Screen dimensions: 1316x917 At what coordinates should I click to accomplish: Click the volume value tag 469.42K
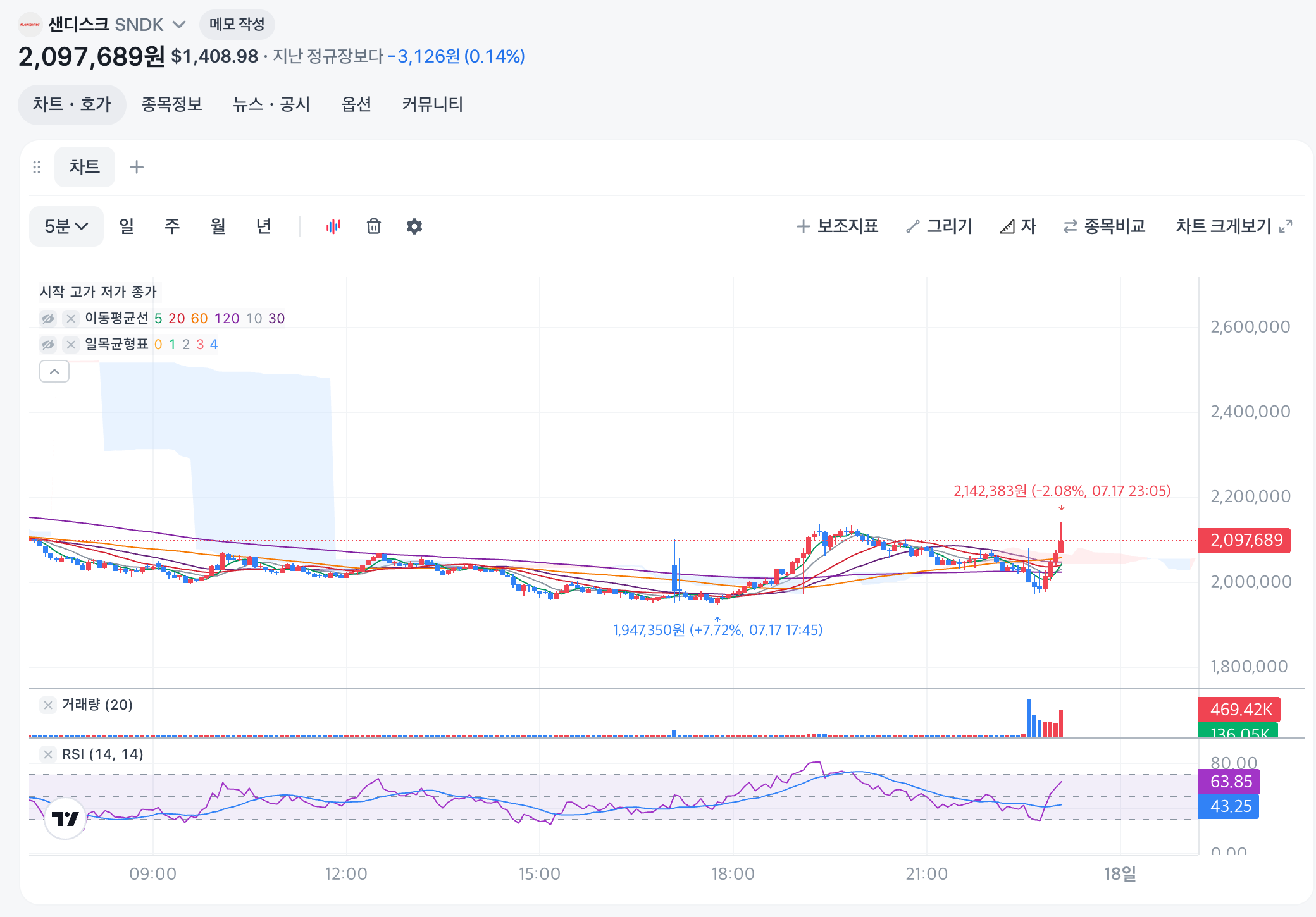click(x=1239, y=710)
